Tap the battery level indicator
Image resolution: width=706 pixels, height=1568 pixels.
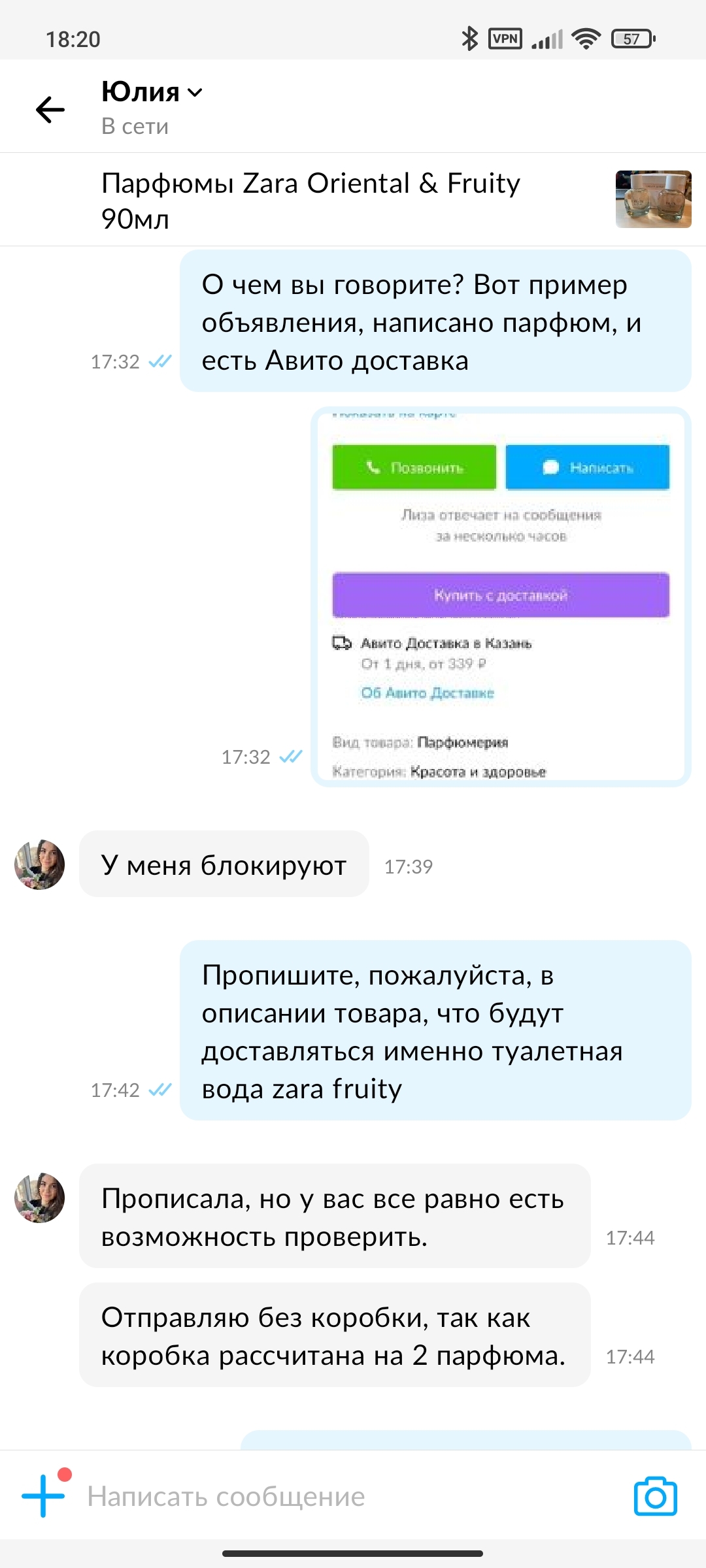pos(633,39)
